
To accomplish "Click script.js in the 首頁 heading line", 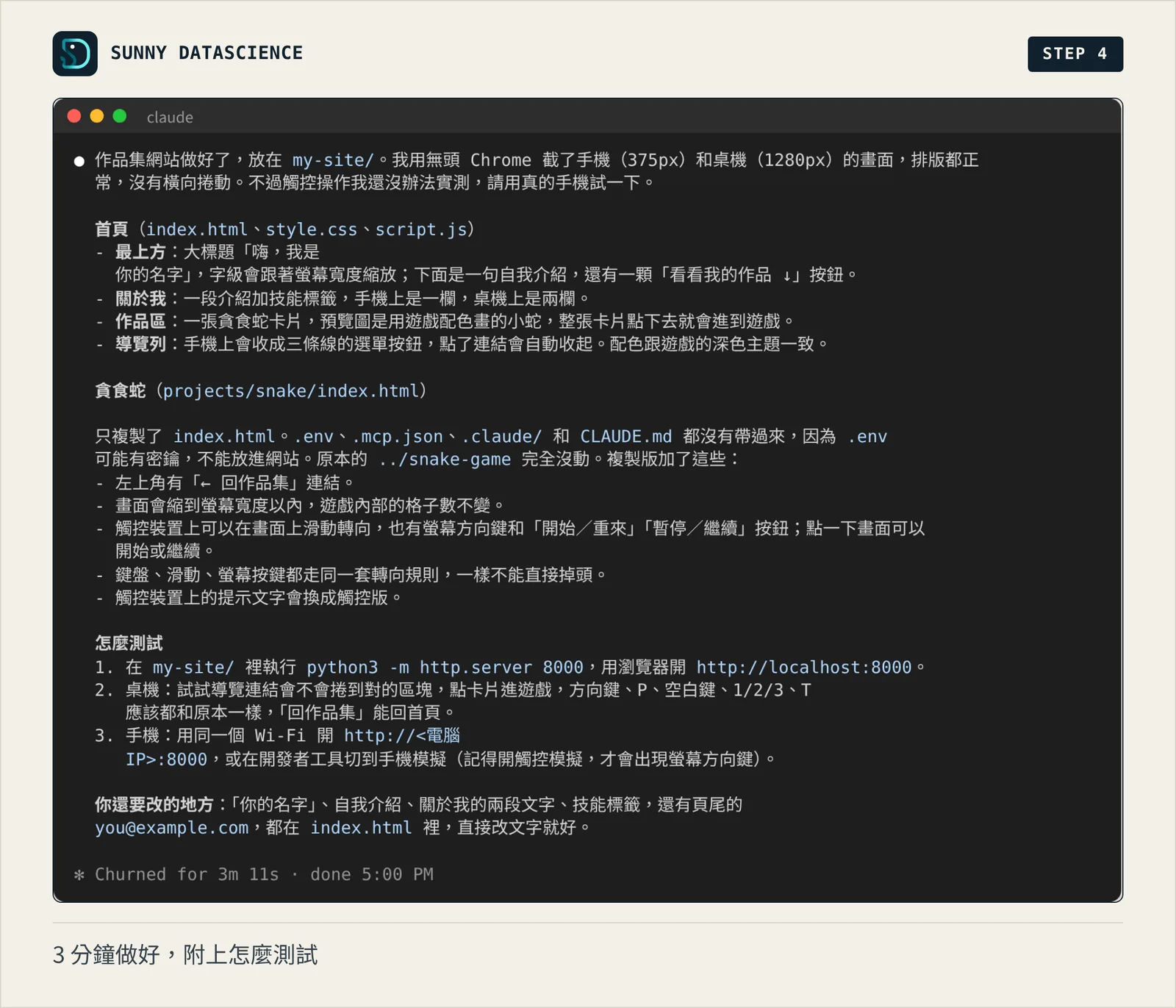I will [421, 229].
